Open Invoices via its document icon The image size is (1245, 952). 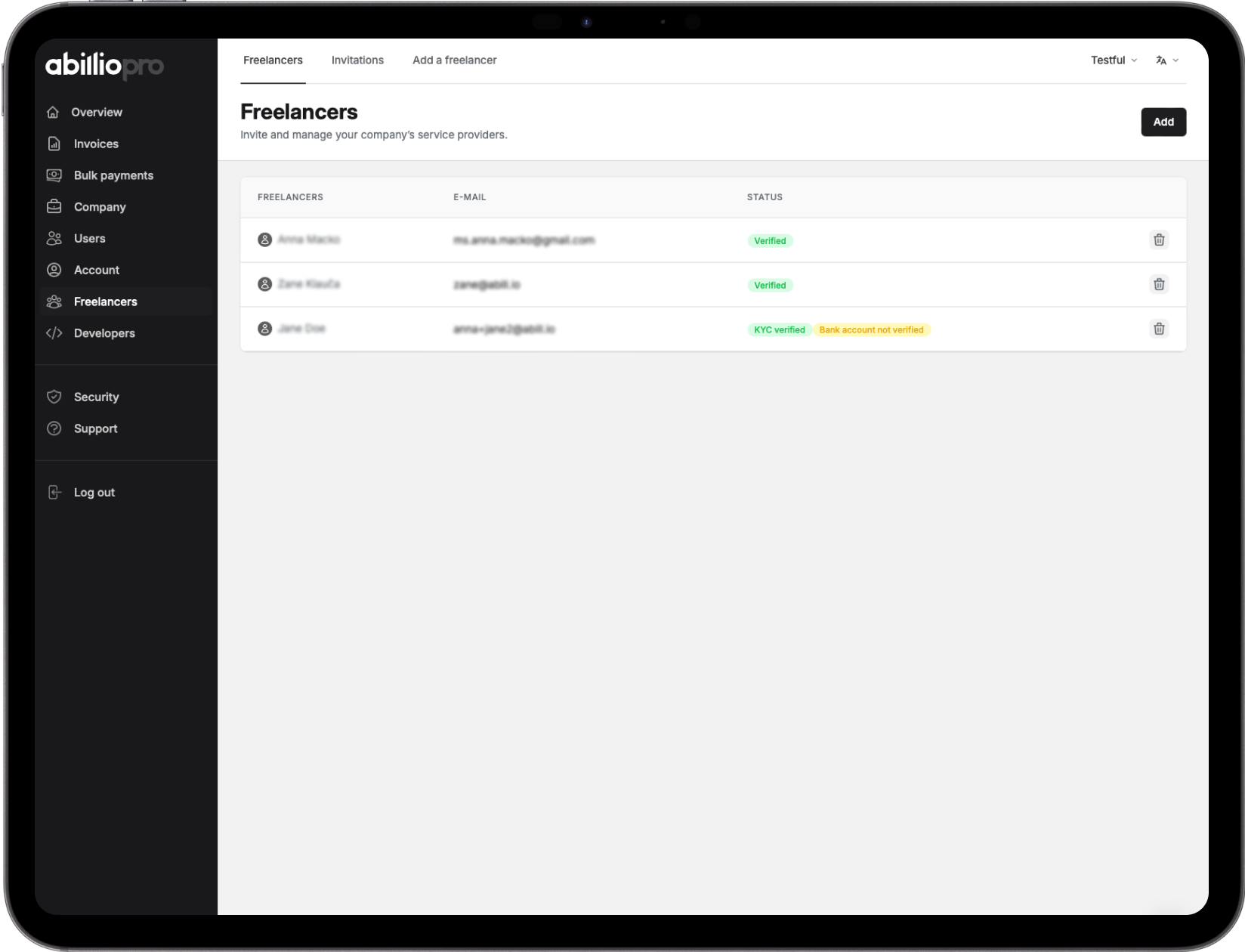(54, 144)
